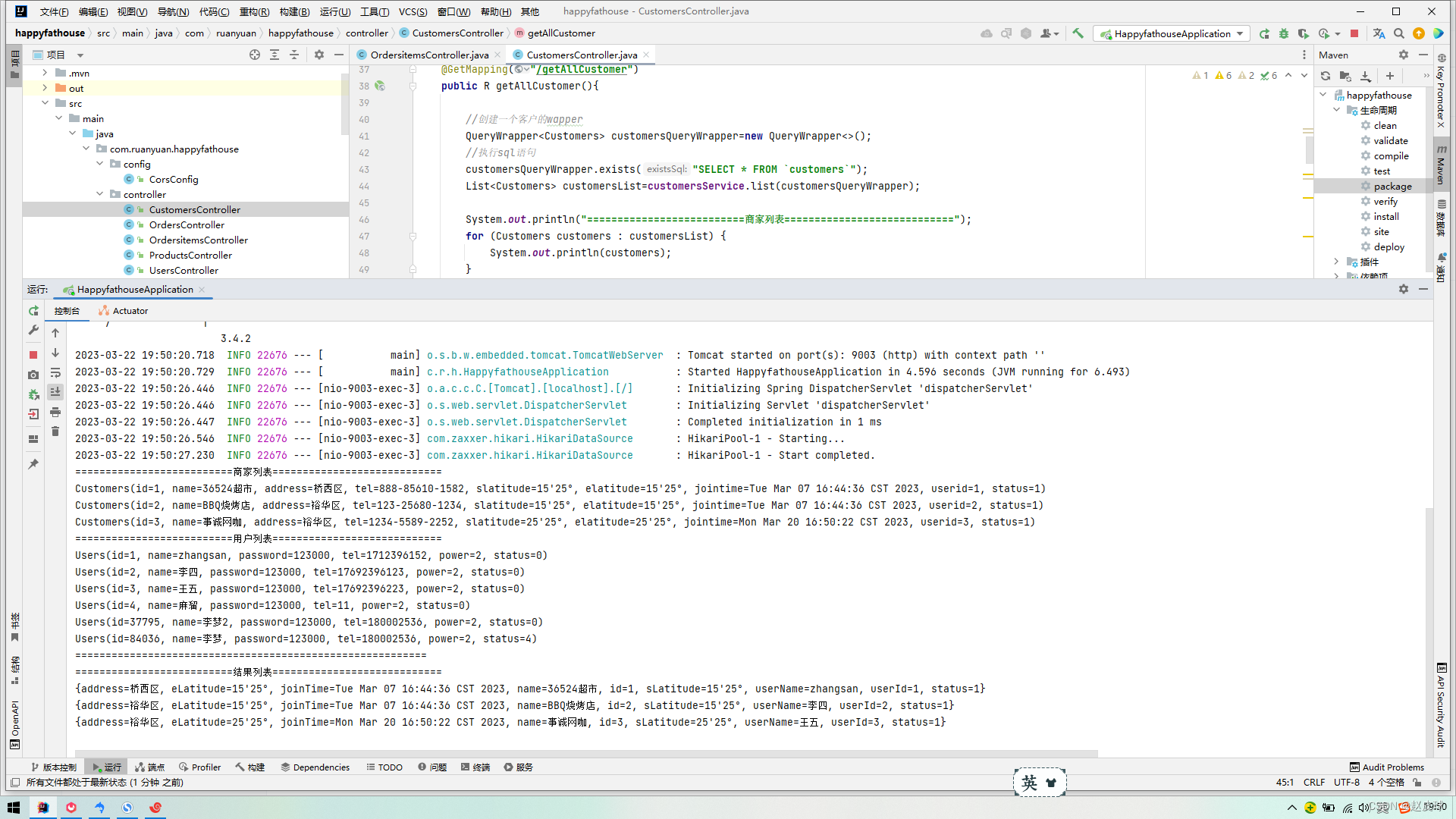Screen dimensions: 1456x819
Task: Run HappyfathouseApplication with the green run arrow
Action: pos(1264,33)
